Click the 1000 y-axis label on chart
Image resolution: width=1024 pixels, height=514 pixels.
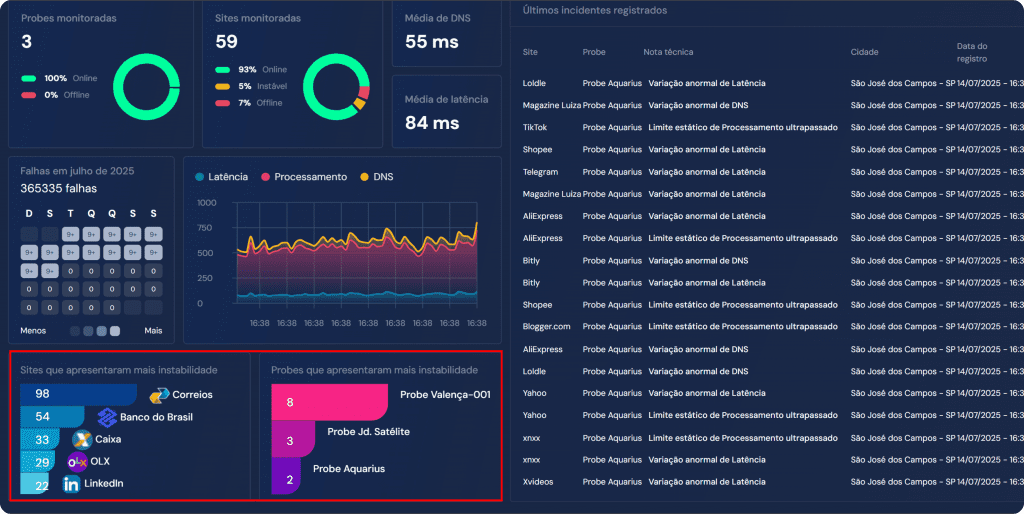[207, 203]
